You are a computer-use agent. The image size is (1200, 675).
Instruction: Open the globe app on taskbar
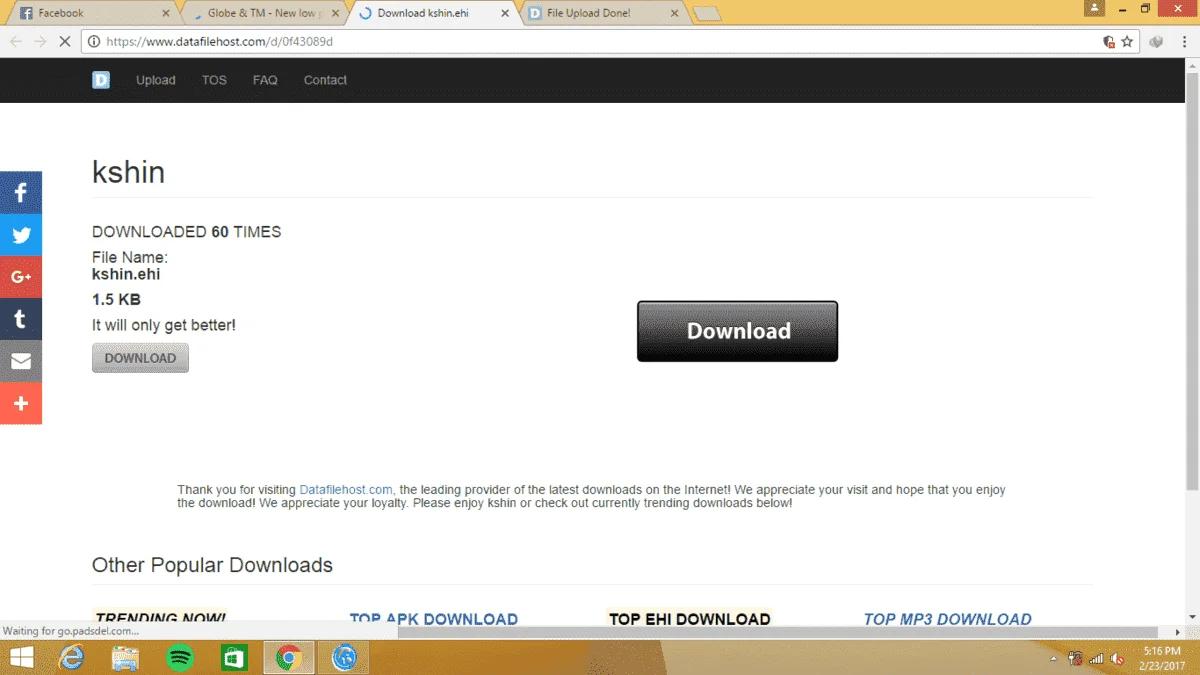coord(344,657)
